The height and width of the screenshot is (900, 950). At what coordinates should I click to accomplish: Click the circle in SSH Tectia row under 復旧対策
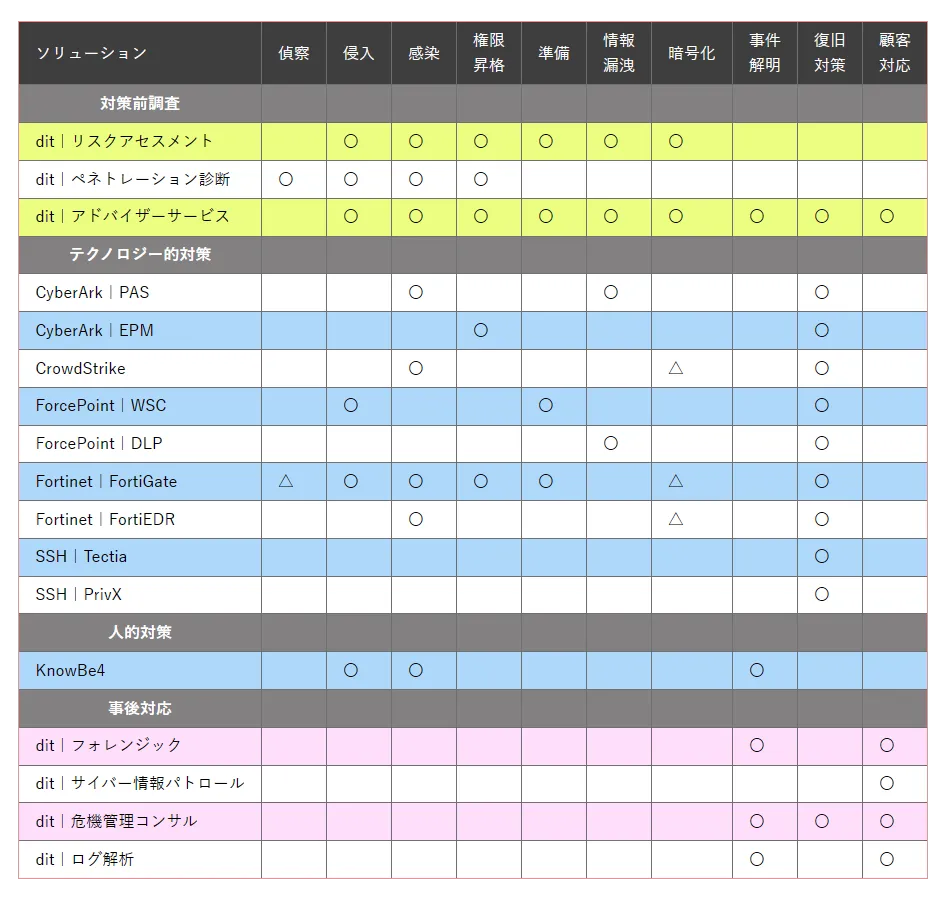pos(822,556)
